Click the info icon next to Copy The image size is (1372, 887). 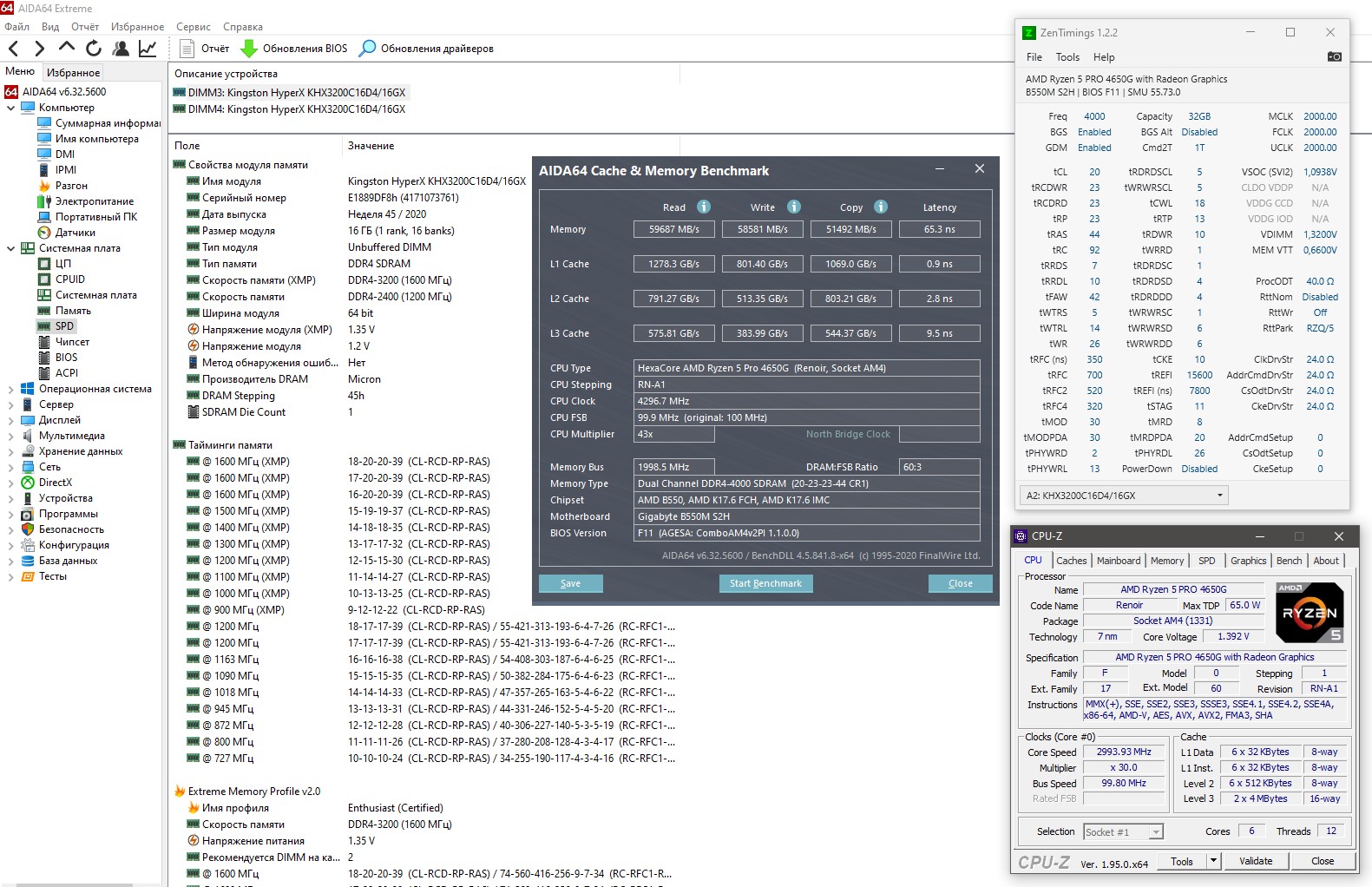881,207
